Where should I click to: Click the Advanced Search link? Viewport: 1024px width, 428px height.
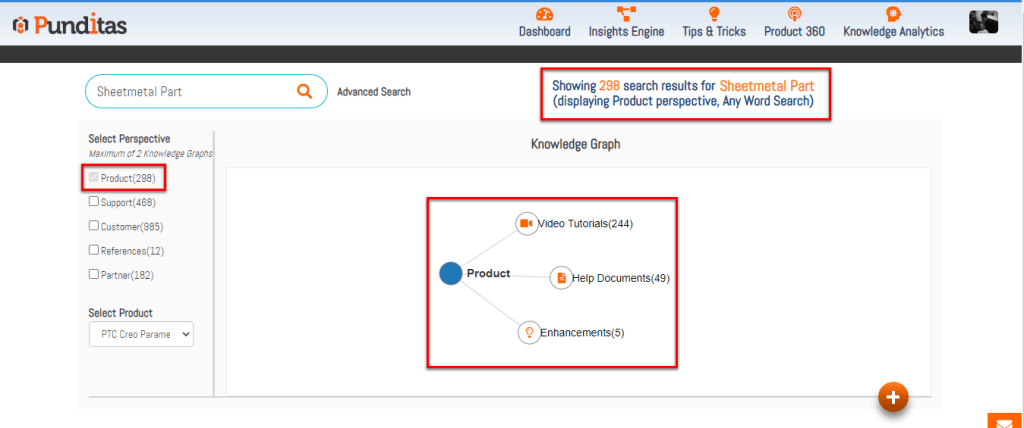coord(373,92)
